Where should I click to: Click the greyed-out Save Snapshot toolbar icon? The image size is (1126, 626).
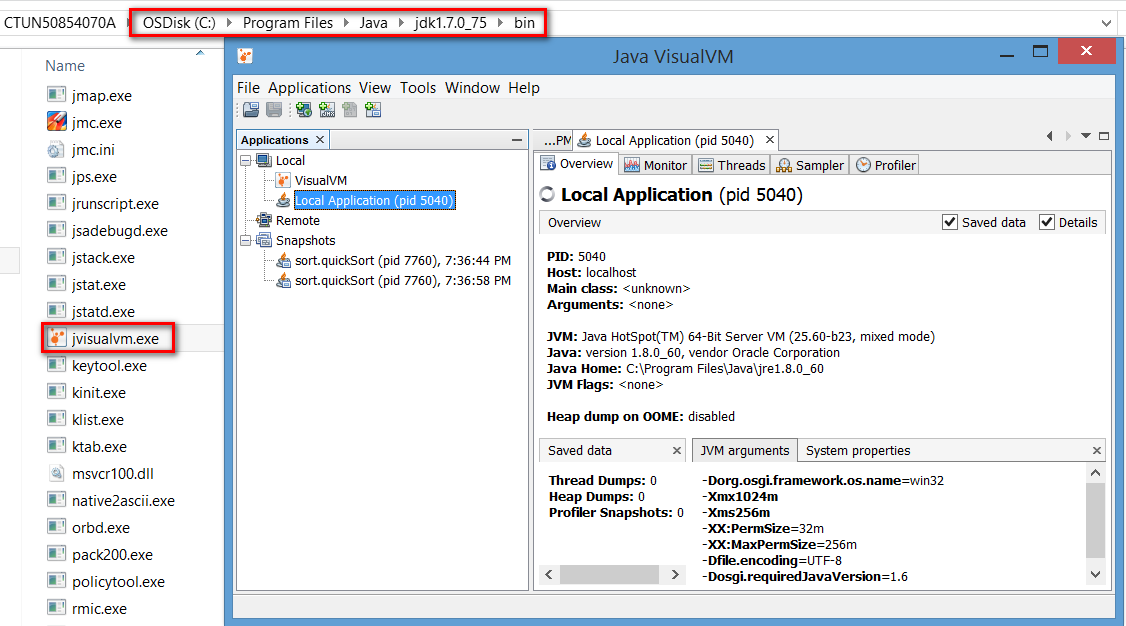(274, 110)
